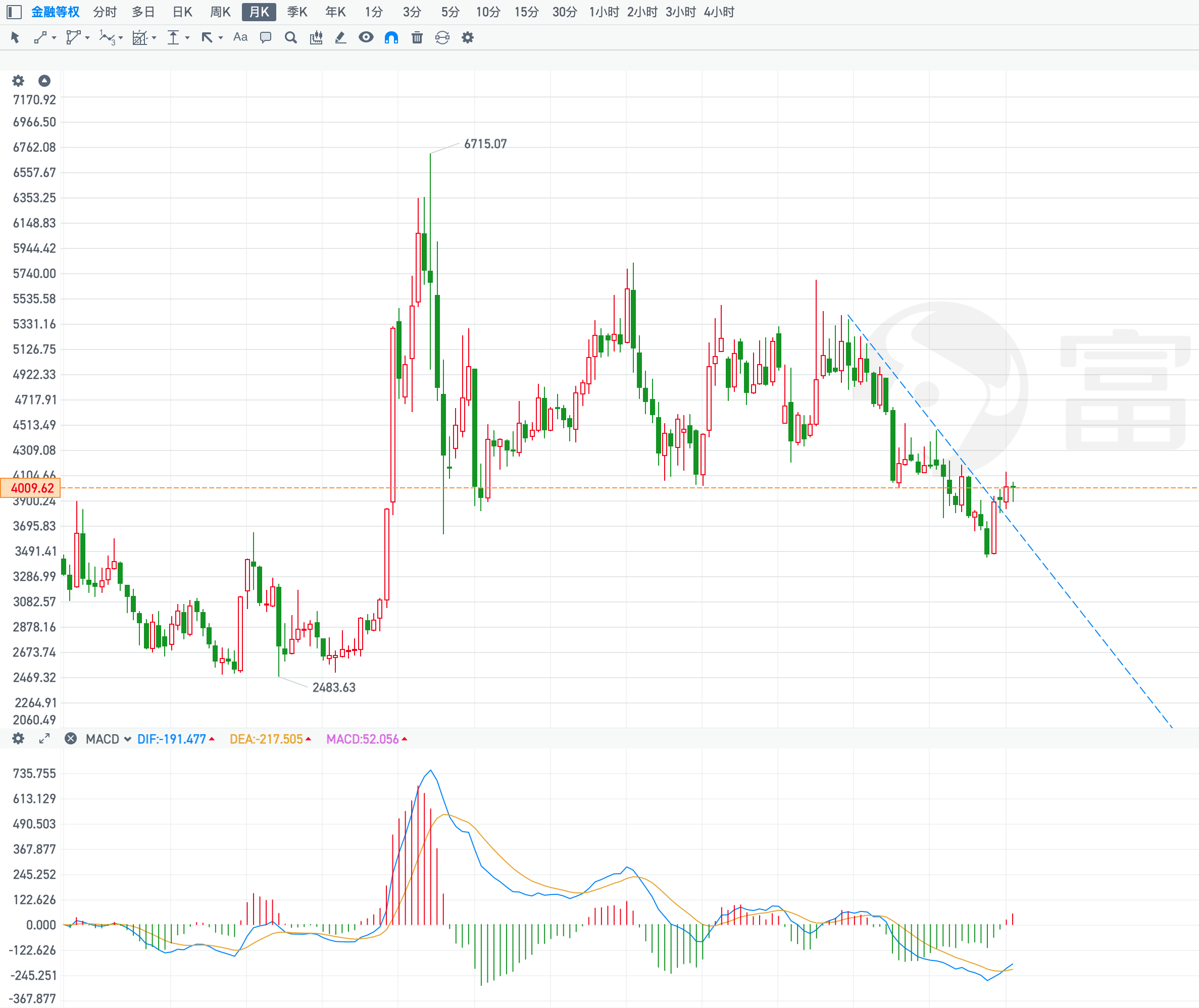Open the candlestick measure tool
1199x1008 pixels.
pos(316,38)
